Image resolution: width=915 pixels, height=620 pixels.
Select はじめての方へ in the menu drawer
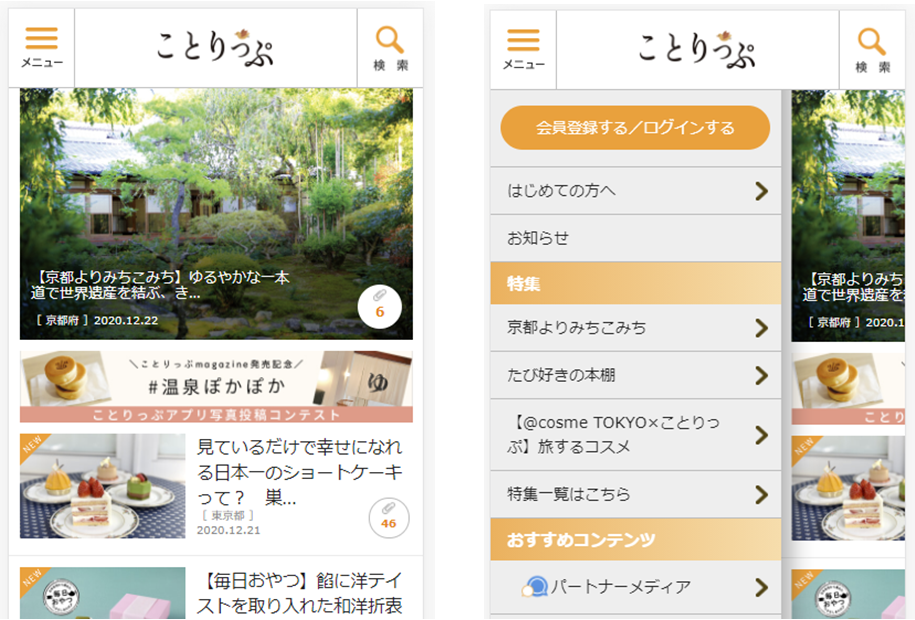(635, 191)
